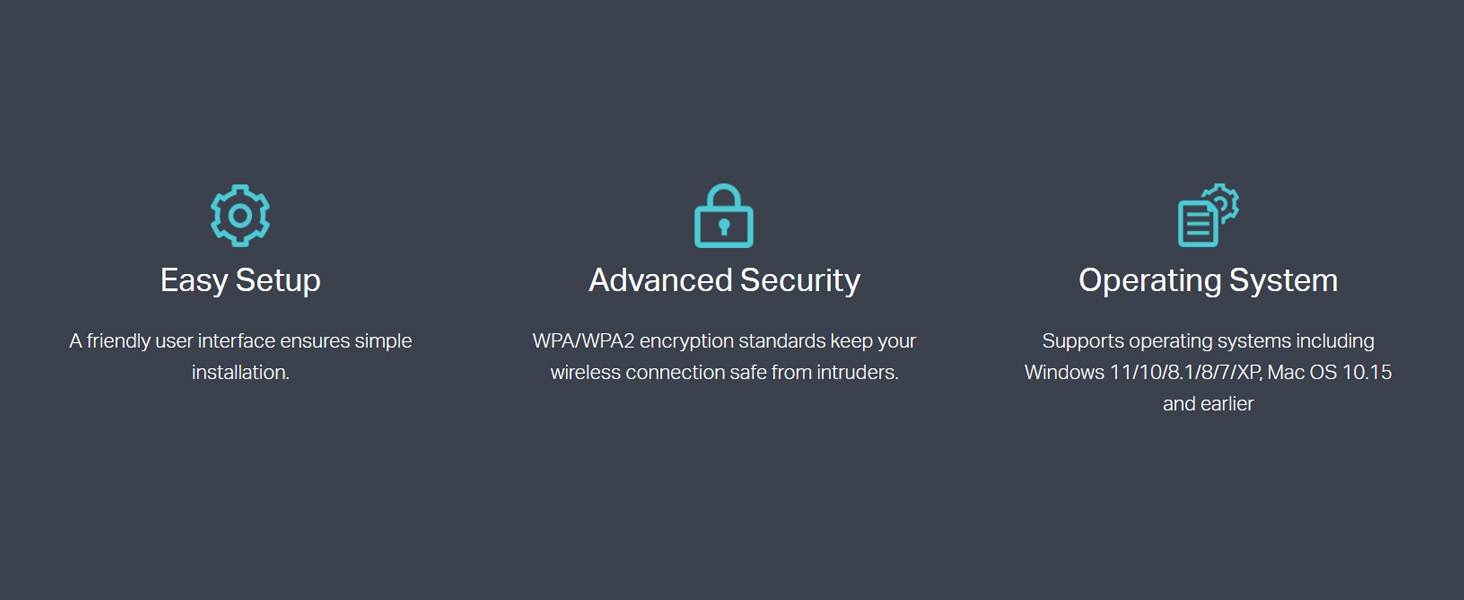Click the "encryption standards keep your" text
The height and width of the screenshot is (600, 1464).
point(778,341)
